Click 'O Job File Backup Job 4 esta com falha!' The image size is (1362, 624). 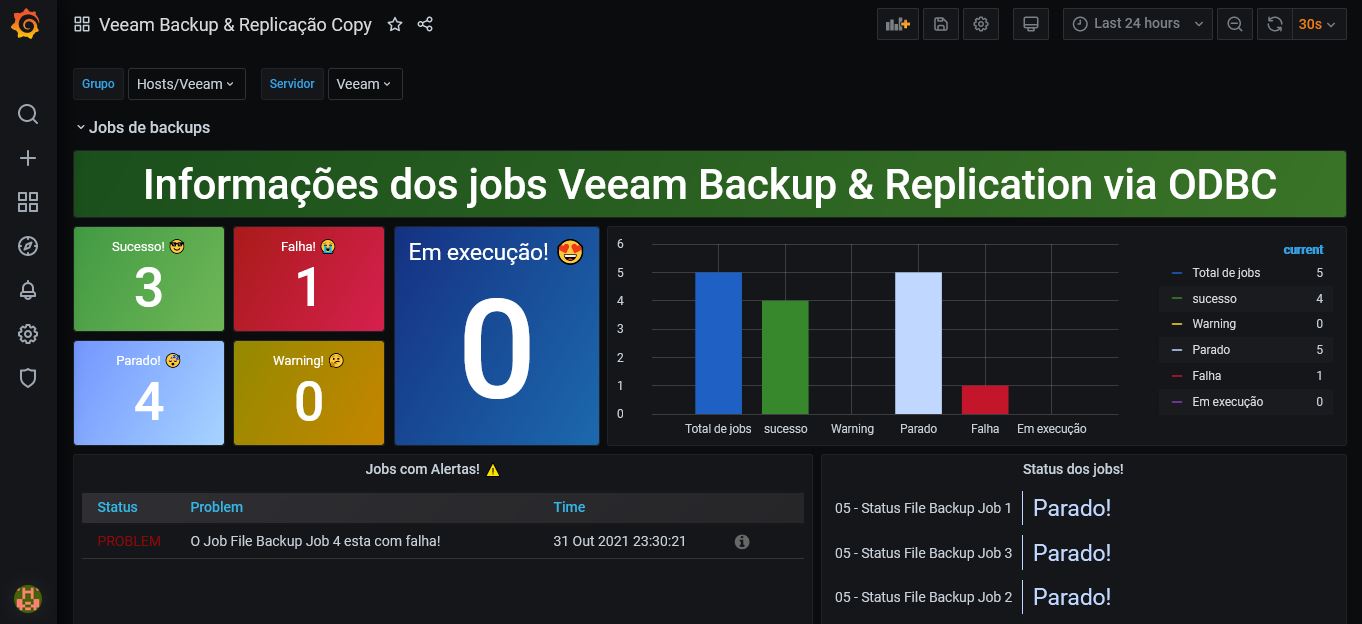(x=315, y=541)
